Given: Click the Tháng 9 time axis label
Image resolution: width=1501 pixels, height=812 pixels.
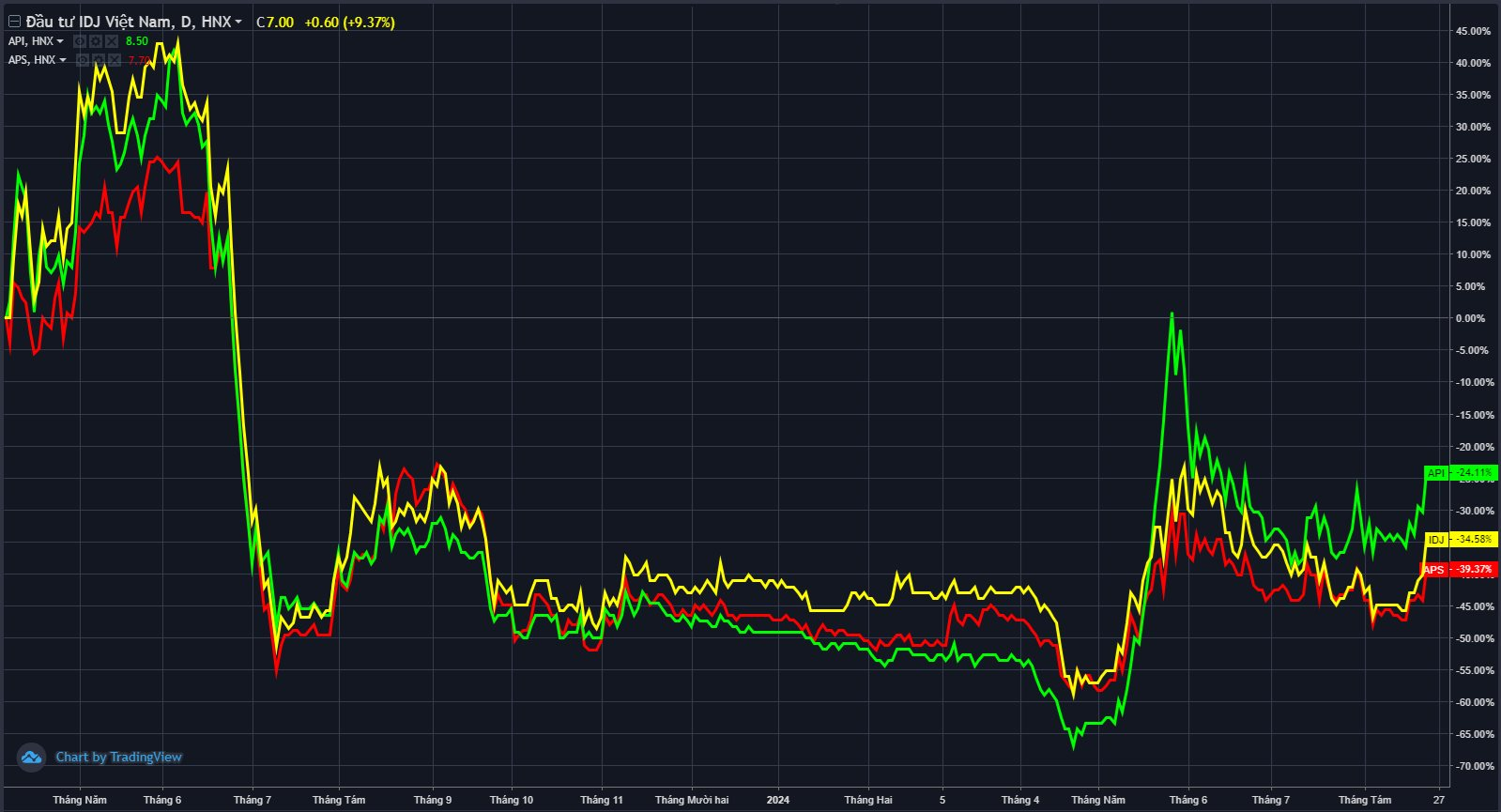Looking at the screenshot, I should click(x=433, y=800).
